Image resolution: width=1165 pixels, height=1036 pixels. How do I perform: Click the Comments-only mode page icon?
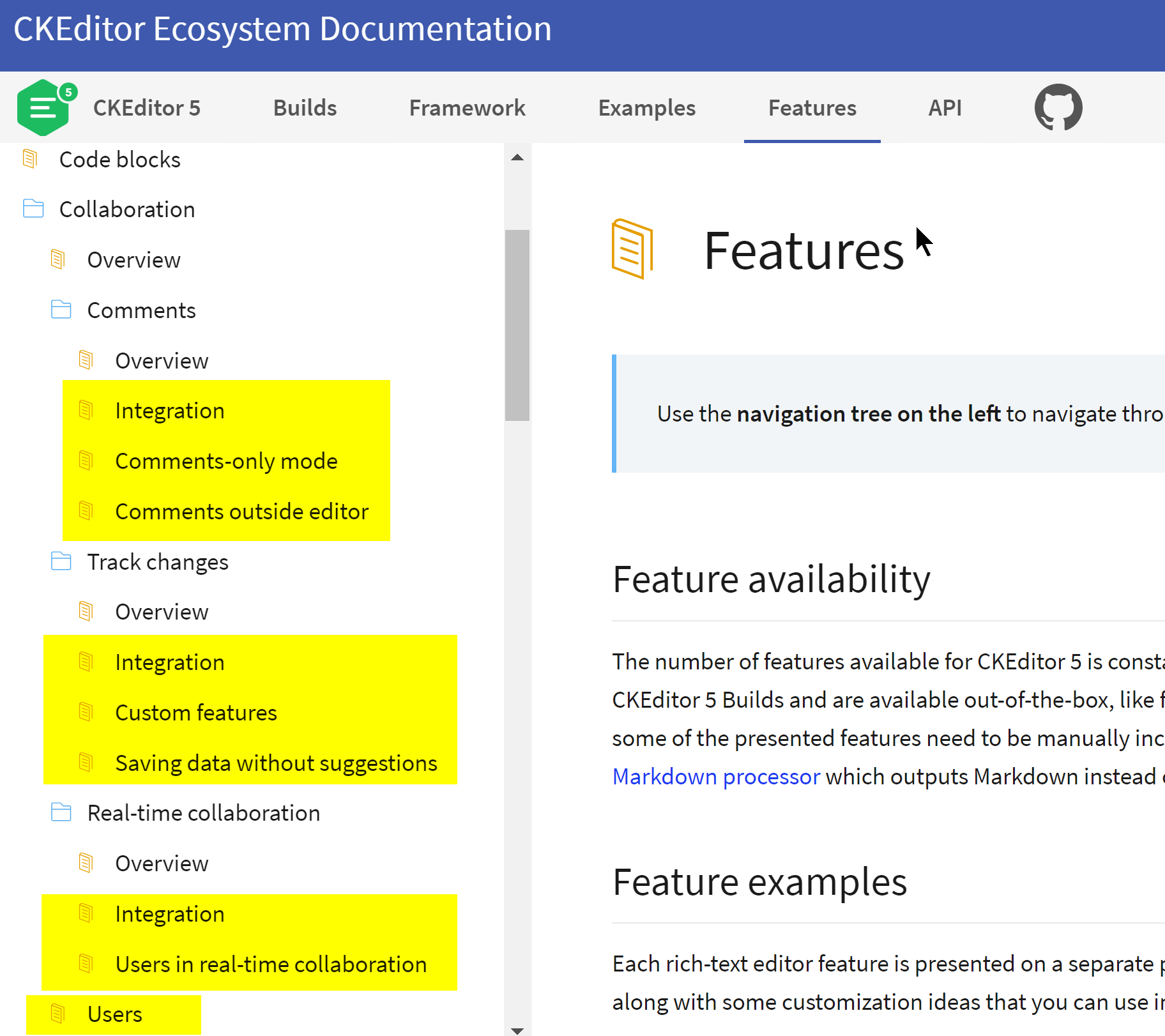tap(86, 461)
